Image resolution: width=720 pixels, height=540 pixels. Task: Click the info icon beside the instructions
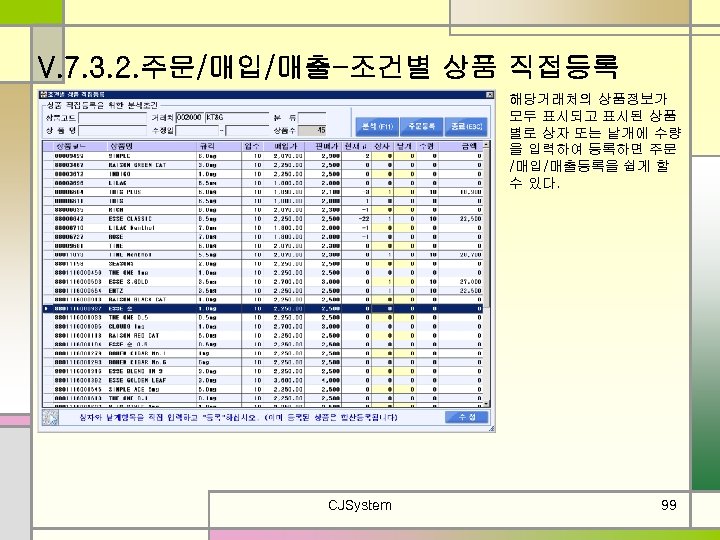[x=51, y=417]
